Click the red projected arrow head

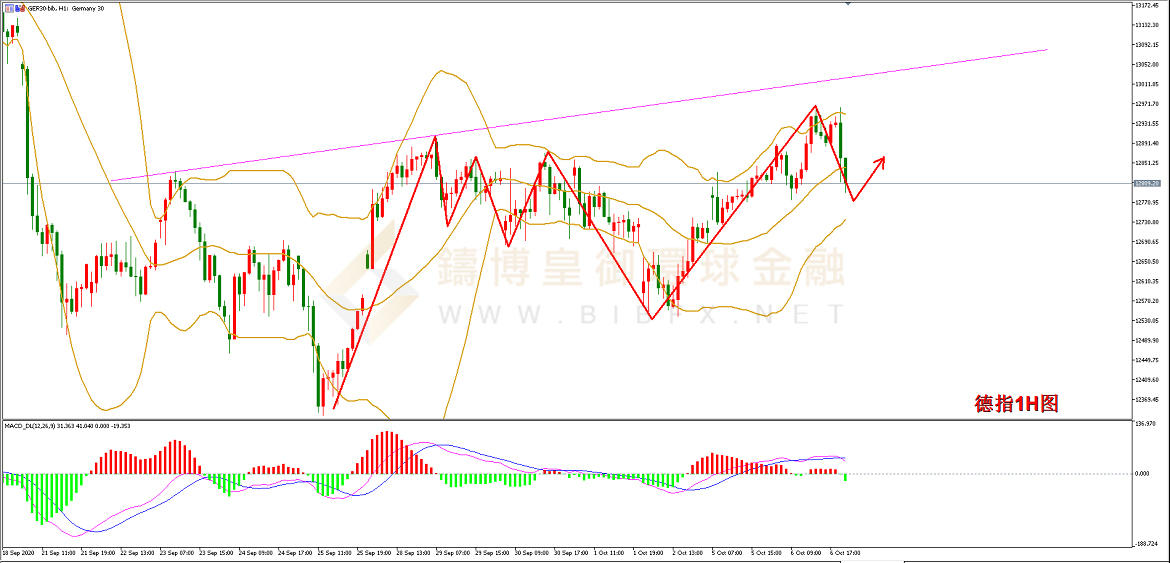(880, 159)
